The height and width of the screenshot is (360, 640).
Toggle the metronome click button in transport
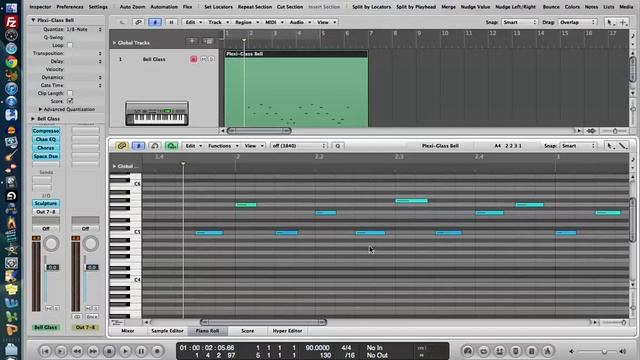click(x=548, y=351)
